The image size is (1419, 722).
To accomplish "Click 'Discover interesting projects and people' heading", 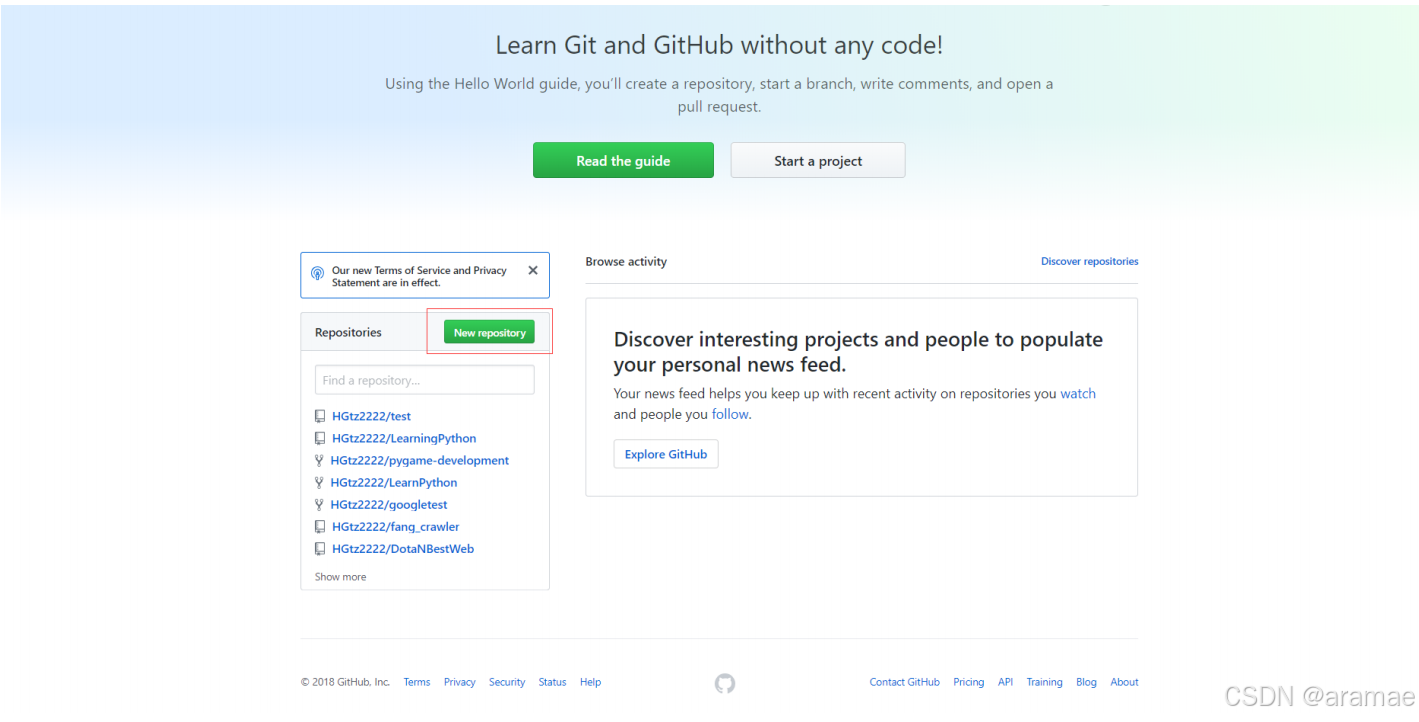I will click(858, 352).
